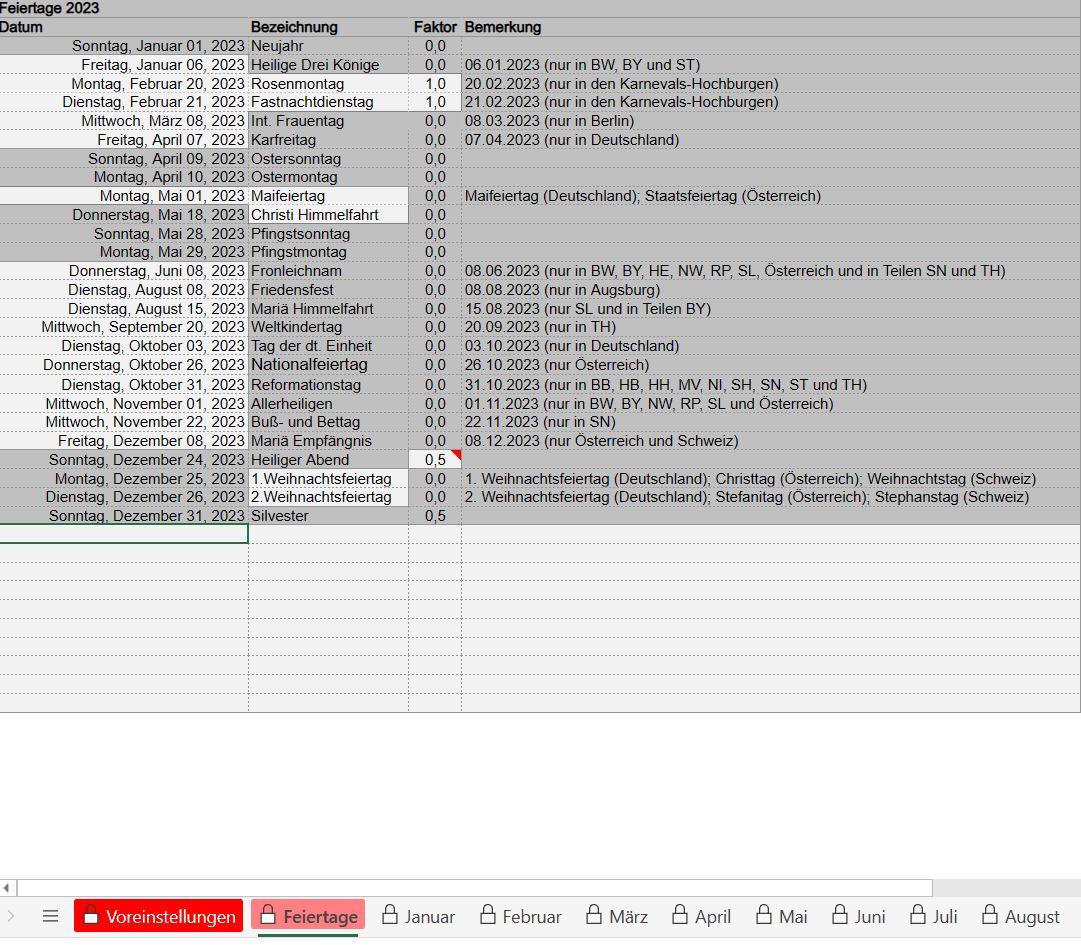Select the Bemerkung column header
This screenshot has height=945, width=1081.
pos(771,27)
